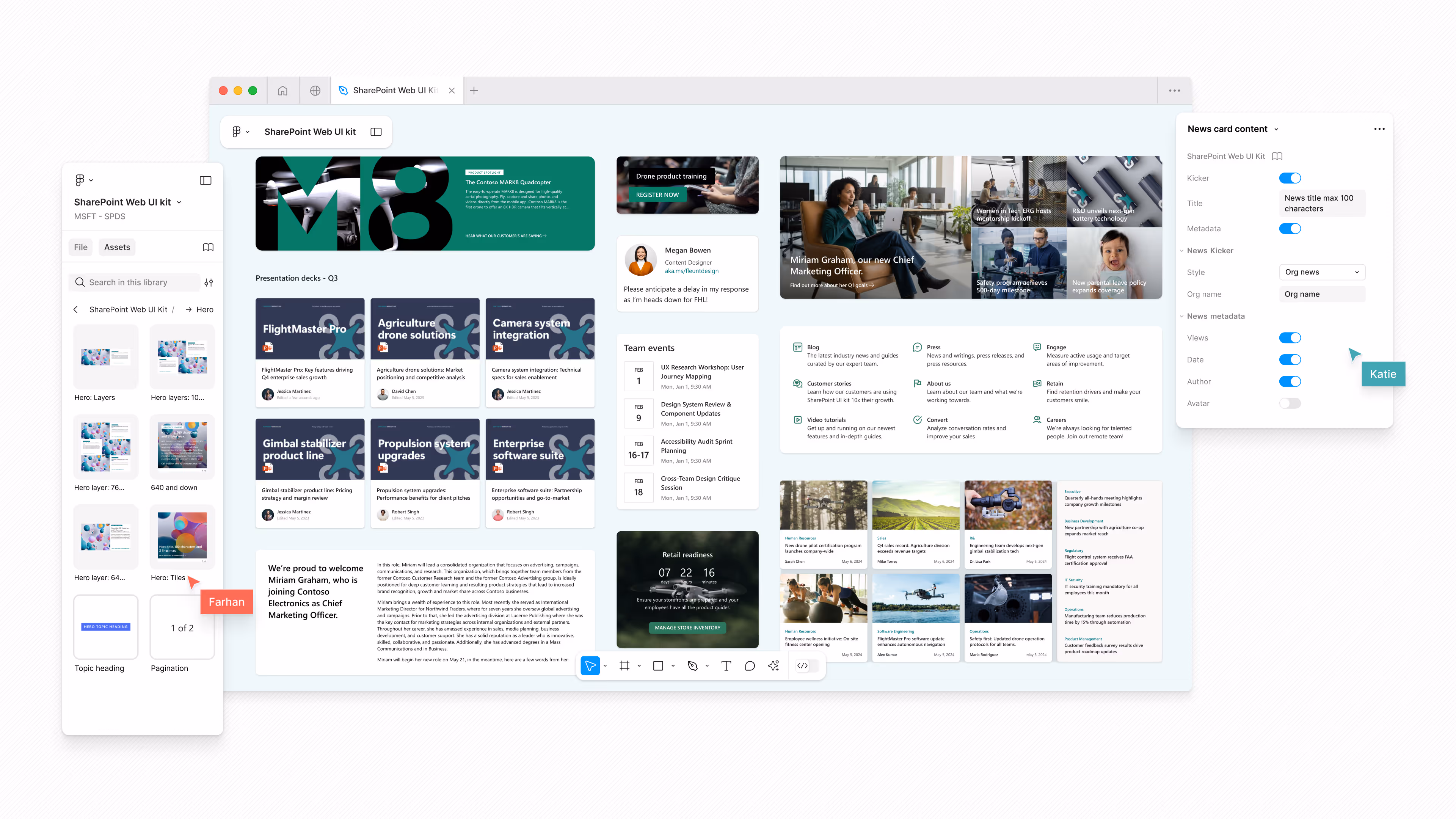This screenshot has width=1456, height=819.
Task: Switch to the File tab in the panel
Action: coord(80,246)
